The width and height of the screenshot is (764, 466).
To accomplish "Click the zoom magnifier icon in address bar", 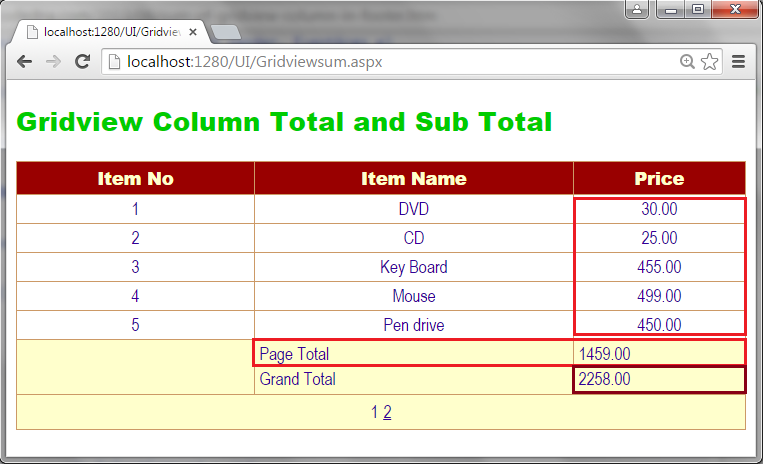I will [687, 61].
